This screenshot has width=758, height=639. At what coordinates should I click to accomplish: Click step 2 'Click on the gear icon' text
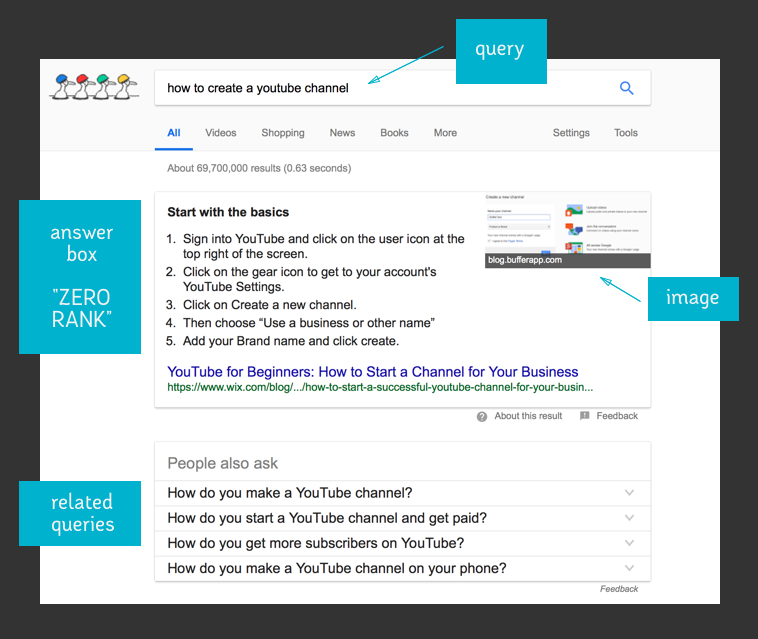pyautogui.click(x=309, y=279)
